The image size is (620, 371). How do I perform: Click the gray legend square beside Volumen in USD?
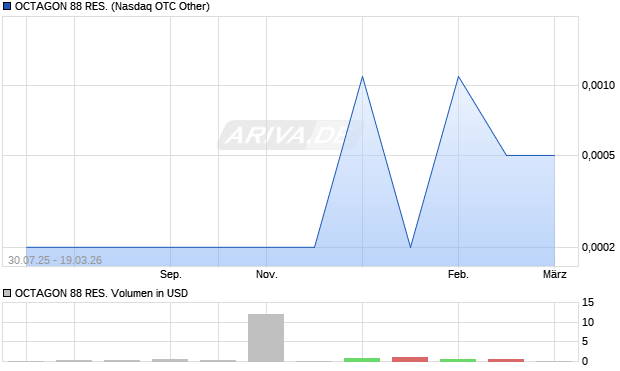pyautogui.click(x=7, y=293)
